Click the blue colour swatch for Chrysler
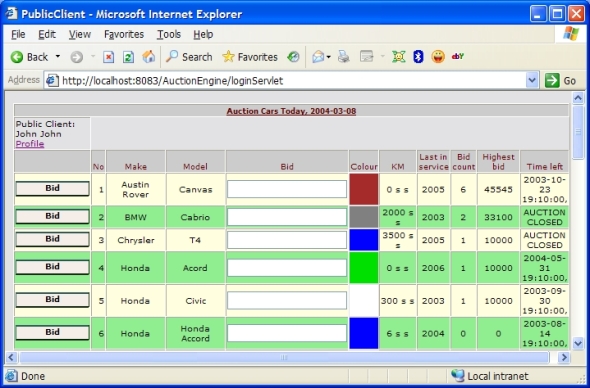The width and height of the screenshot is (590, 388). (x=364, y=240)
